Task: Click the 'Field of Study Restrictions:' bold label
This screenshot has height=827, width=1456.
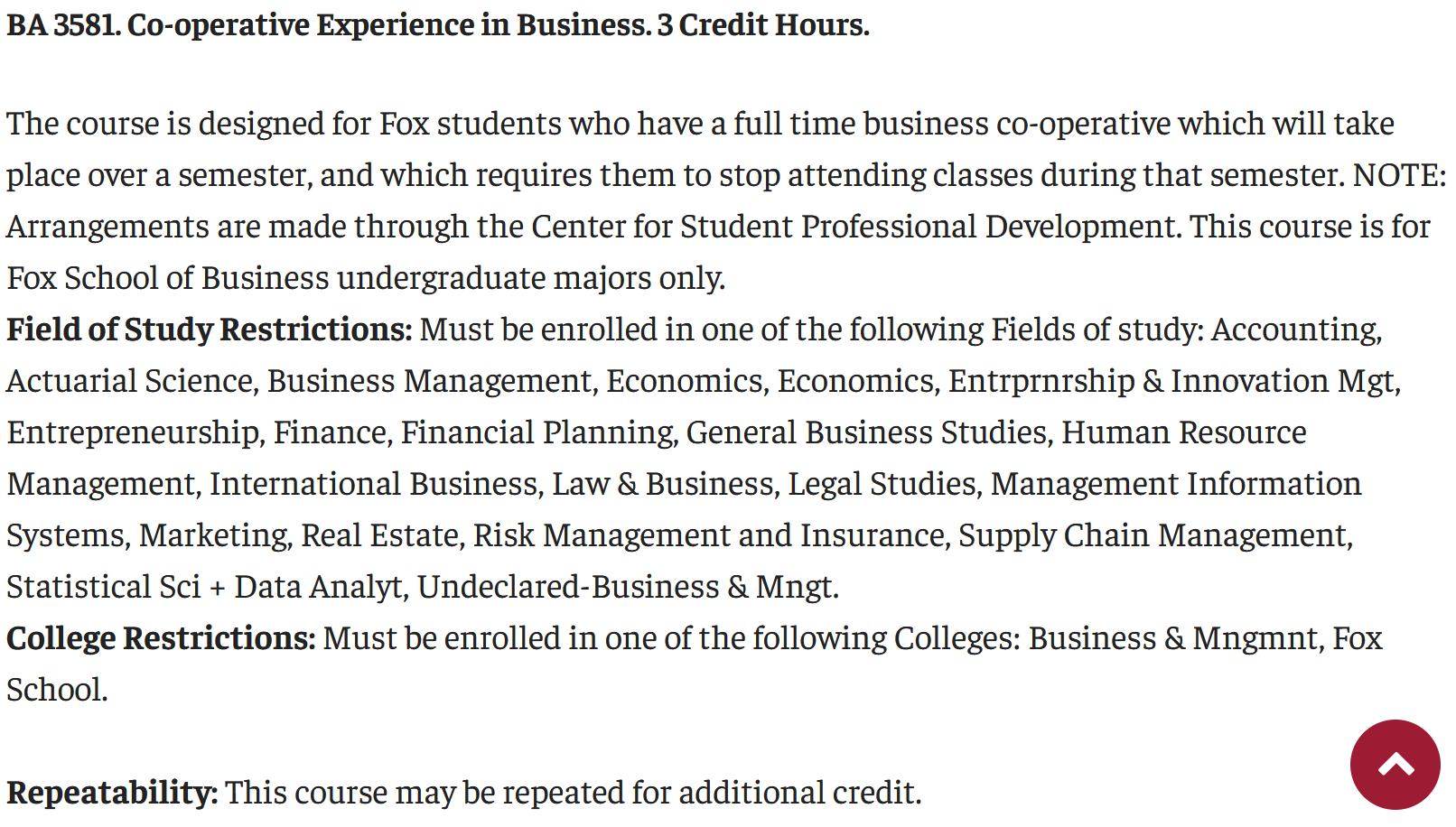Action: coord(209,330)
